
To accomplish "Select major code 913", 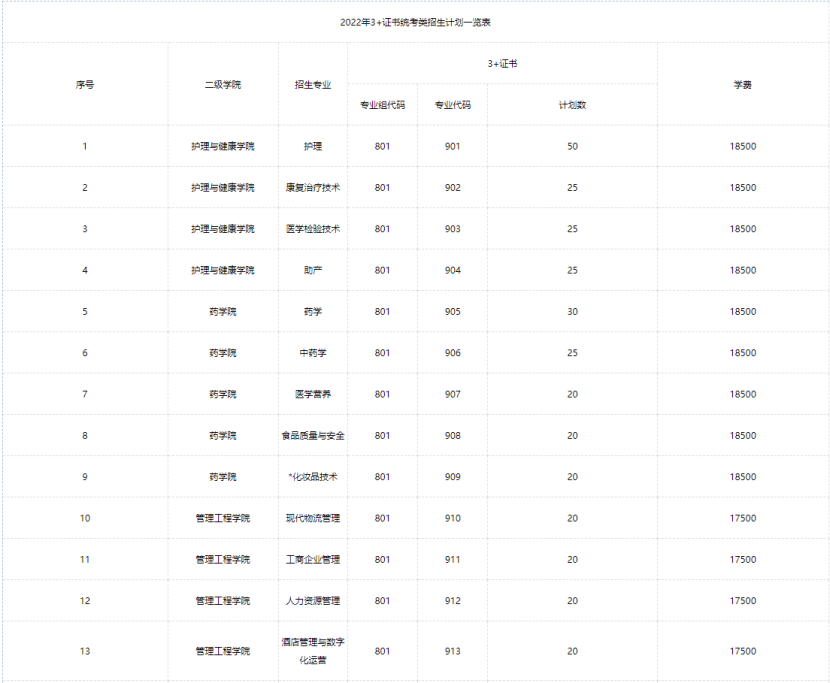I will (453, 651).
